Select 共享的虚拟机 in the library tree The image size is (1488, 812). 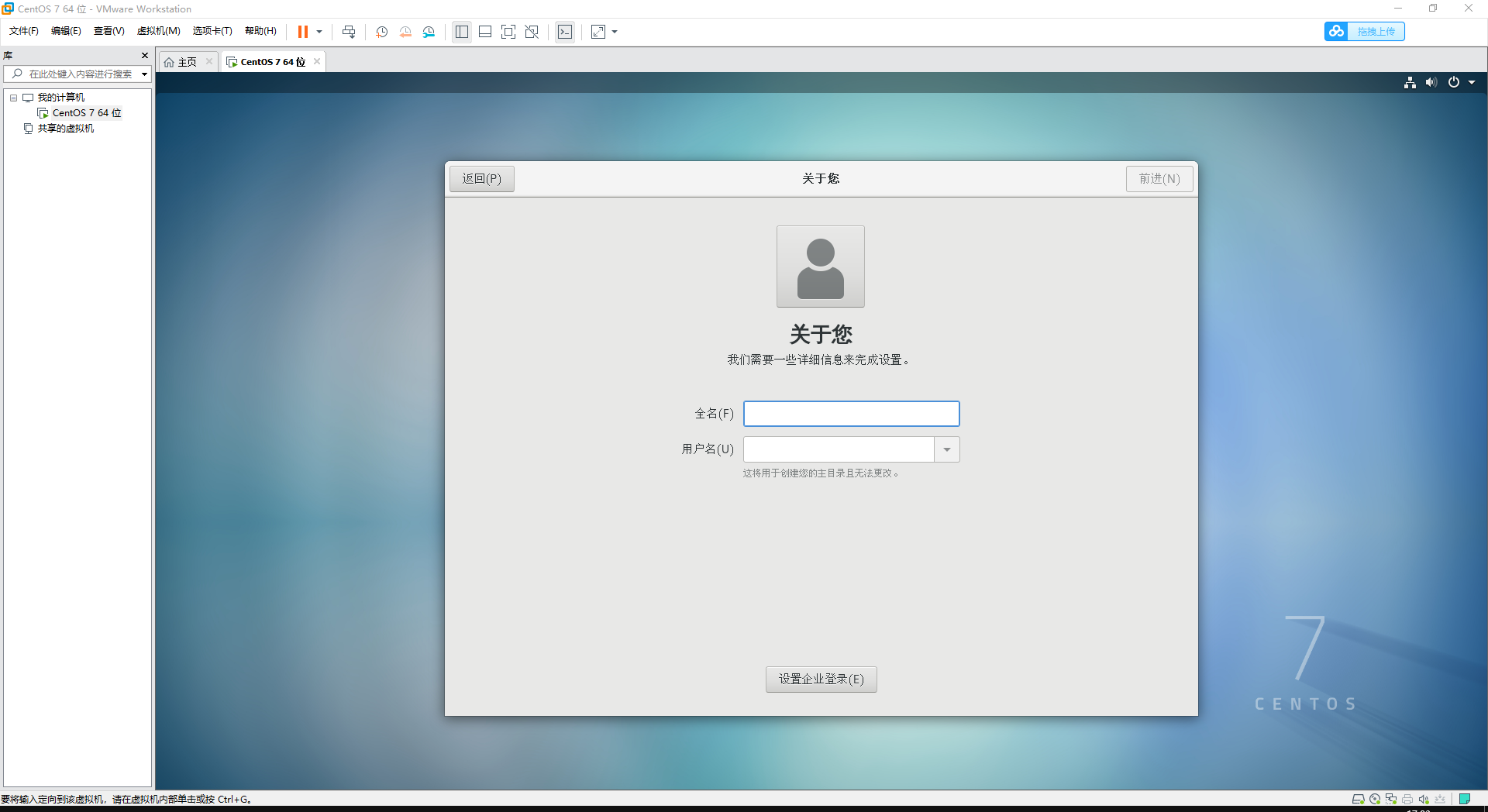[x=66, y=129]
